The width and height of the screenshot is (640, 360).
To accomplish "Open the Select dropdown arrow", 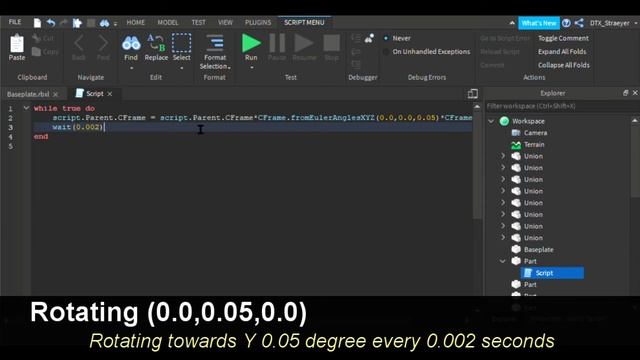I will click(x=182, y=68).
